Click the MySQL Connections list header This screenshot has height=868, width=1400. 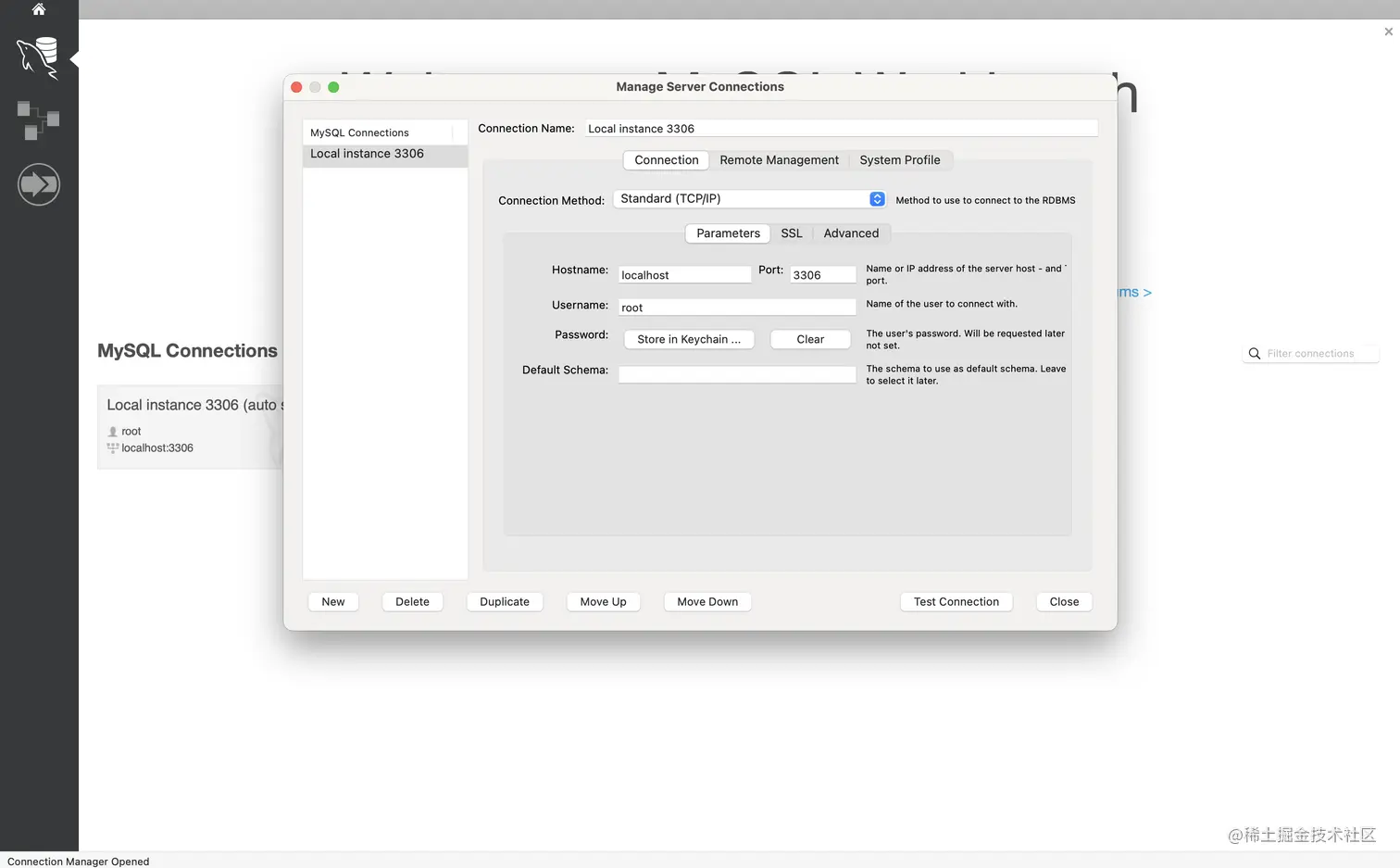385,132
